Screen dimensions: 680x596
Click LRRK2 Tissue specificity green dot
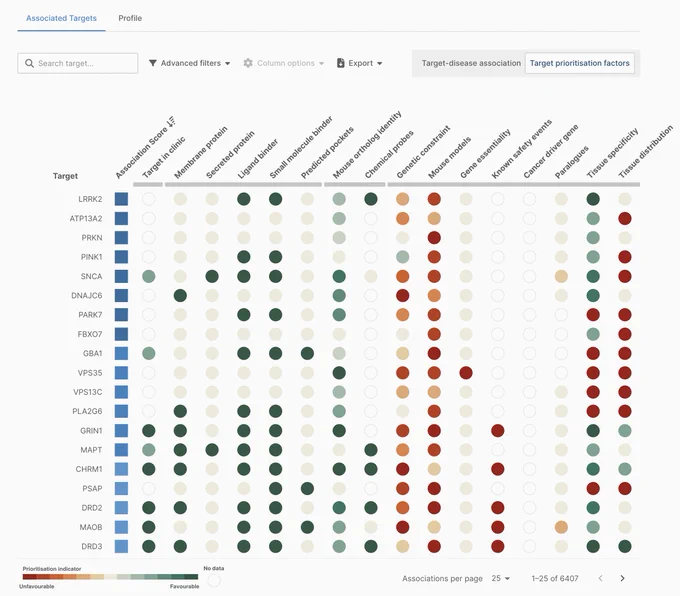click(593, 199)
